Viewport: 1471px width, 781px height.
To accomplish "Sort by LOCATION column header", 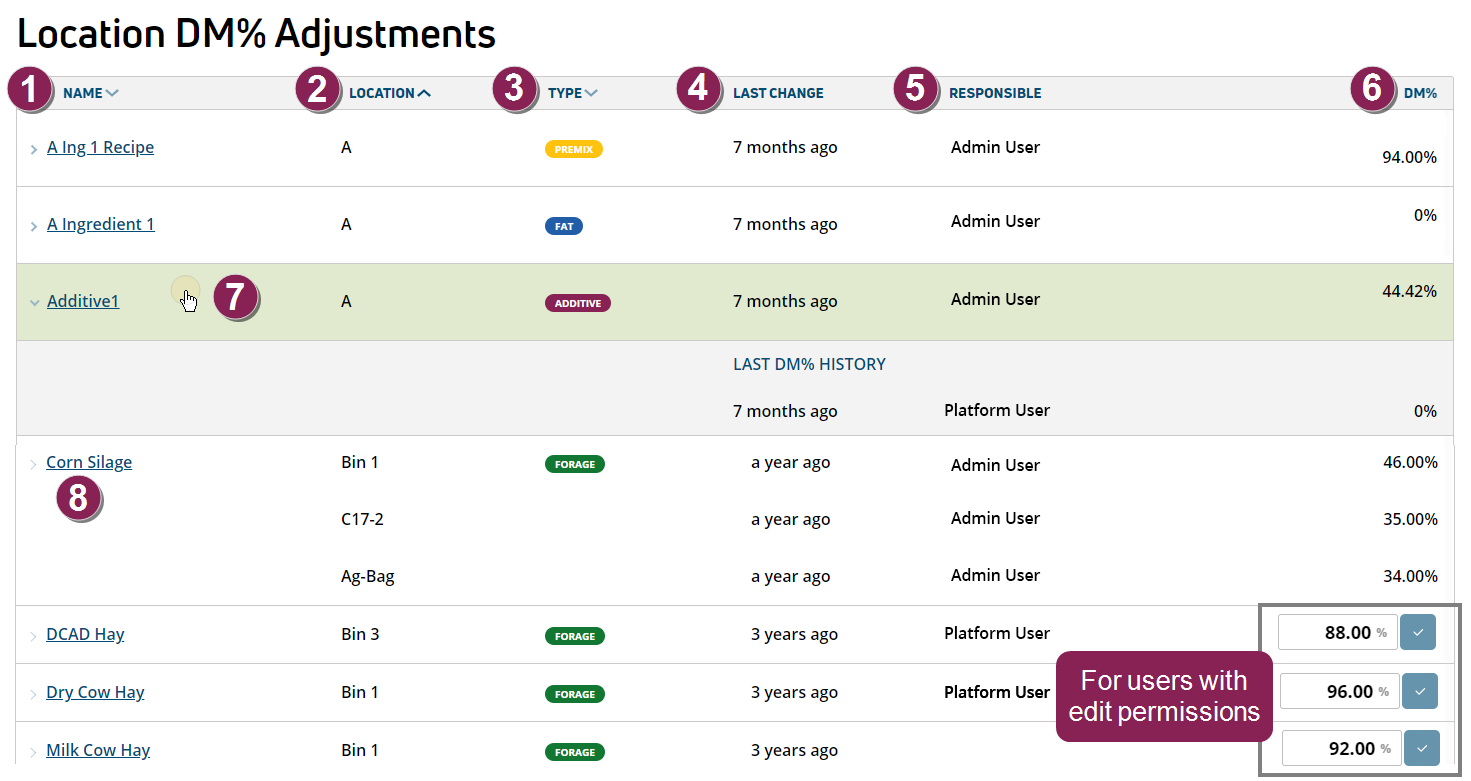I will (389, 93).
